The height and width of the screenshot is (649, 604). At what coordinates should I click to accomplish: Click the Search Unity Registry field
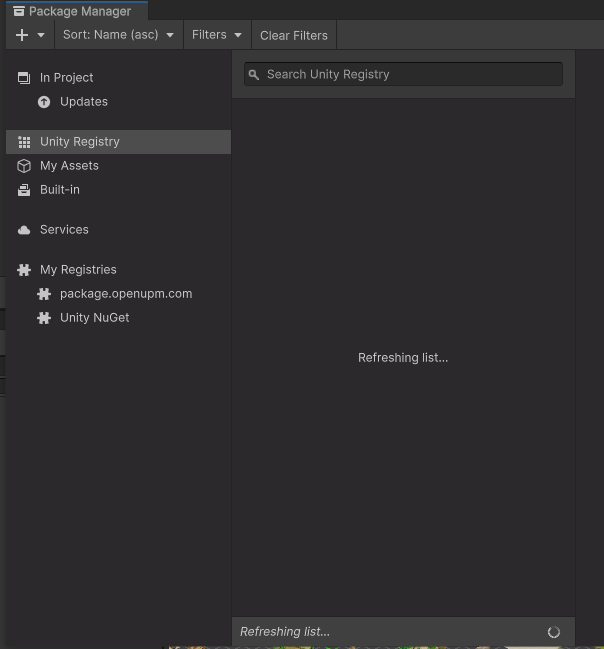[403, 75]
